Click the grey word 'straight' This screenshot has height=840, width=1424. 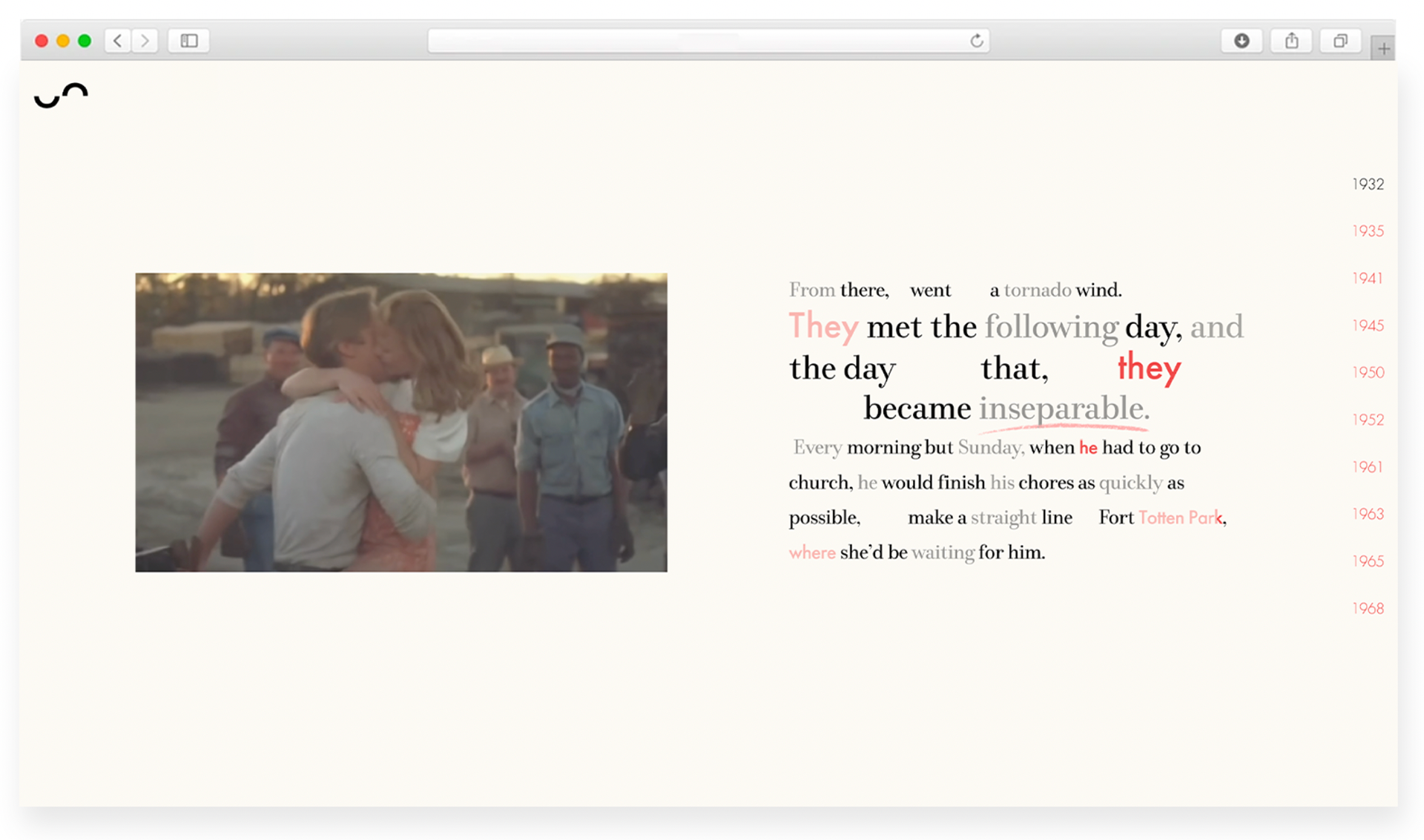click(x=1003, y=517)
